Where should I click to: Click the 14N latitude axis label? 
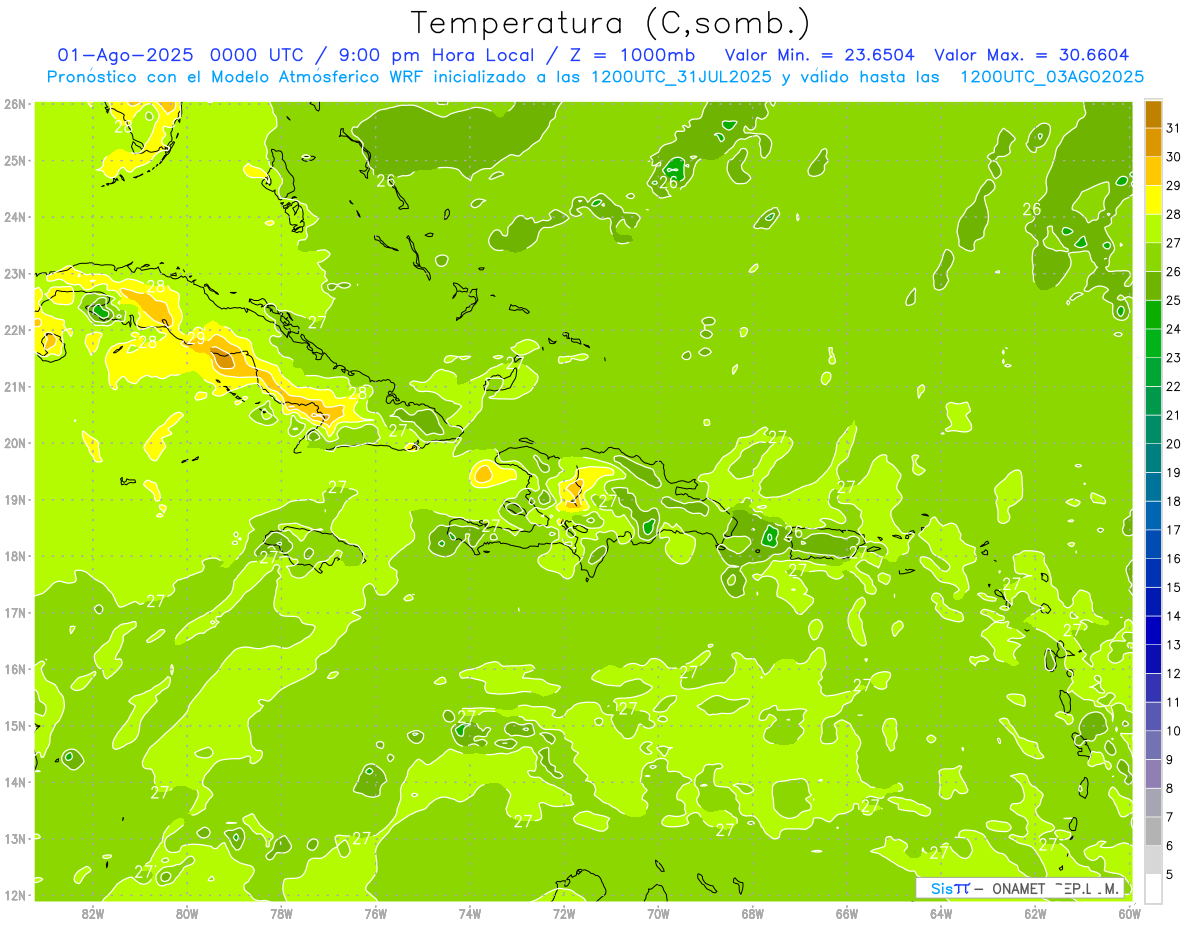14,782
